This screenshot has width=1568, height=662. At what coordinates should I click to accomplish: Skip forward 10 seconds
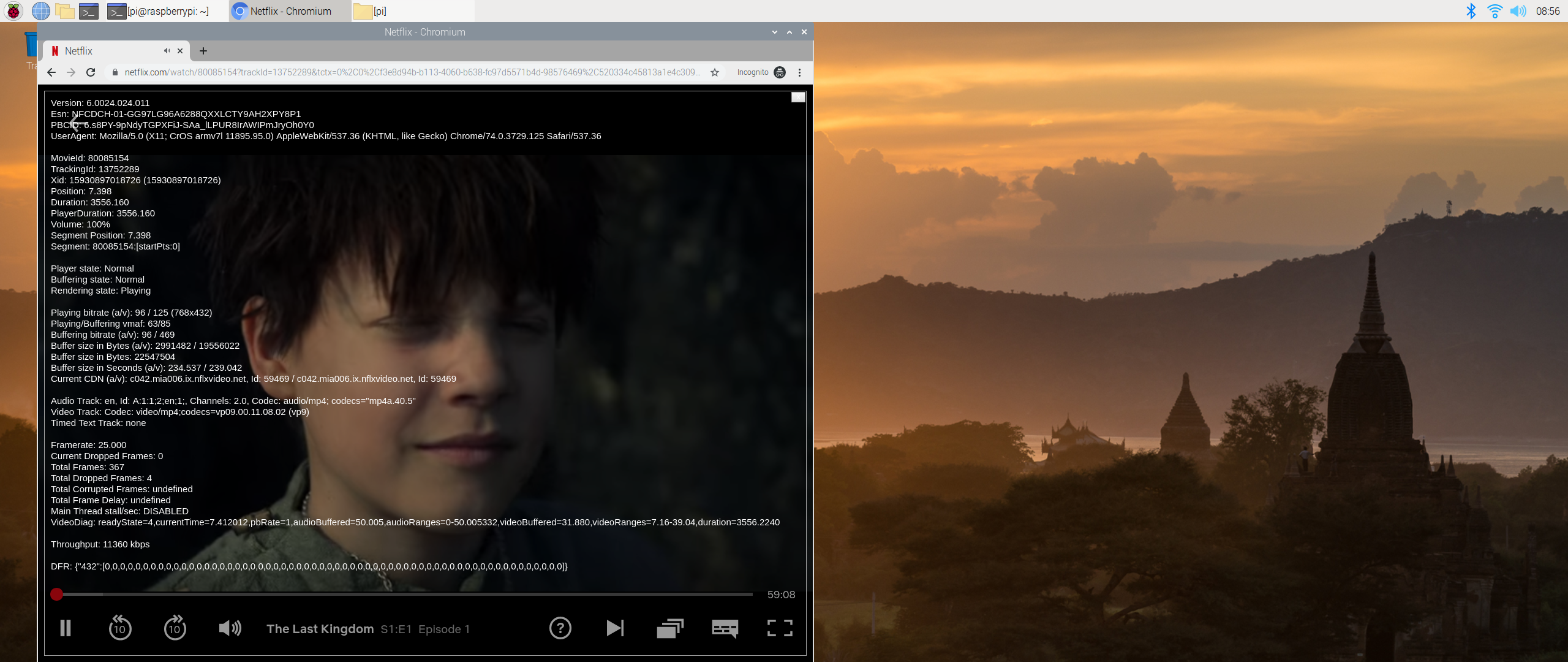tap(175, 628)
